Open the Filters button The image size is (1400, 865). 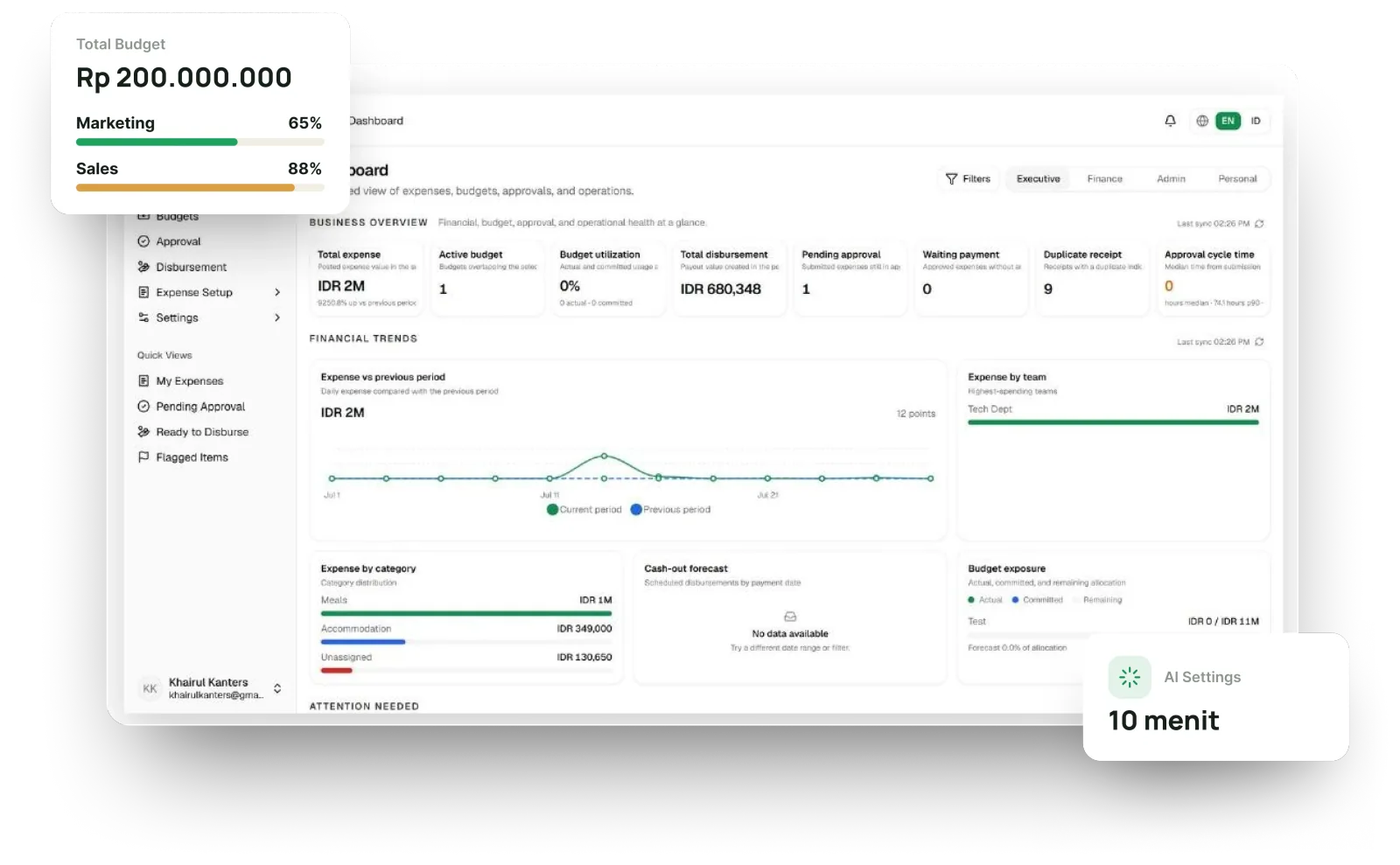pos(968,178)
